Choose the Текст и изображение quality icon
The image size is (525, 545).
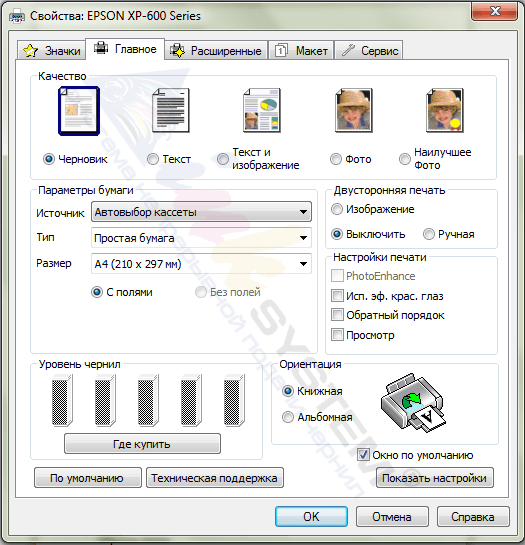(x=262, y=111)
